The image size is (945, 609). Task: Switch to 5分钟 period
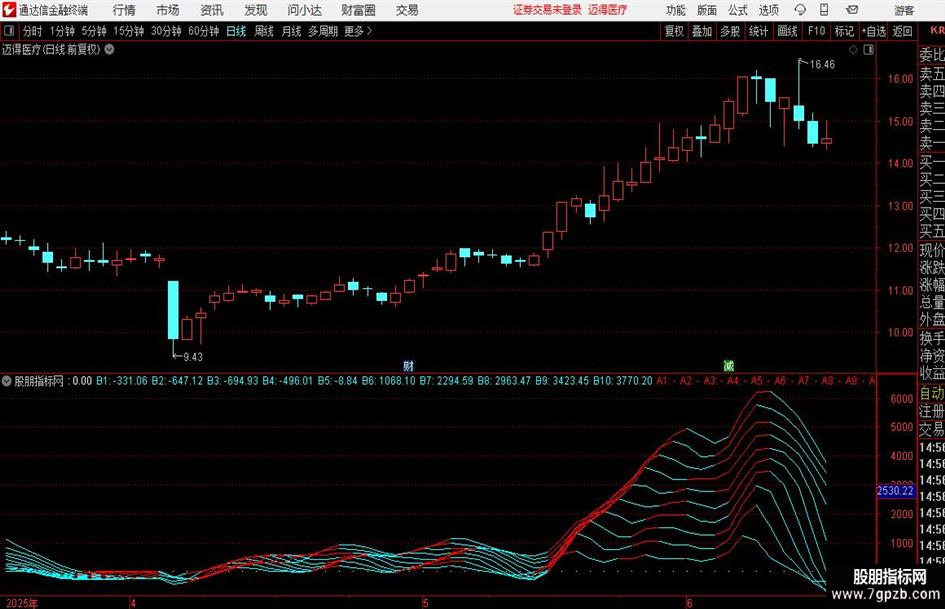pyautogui.click(x=94, y=31)
